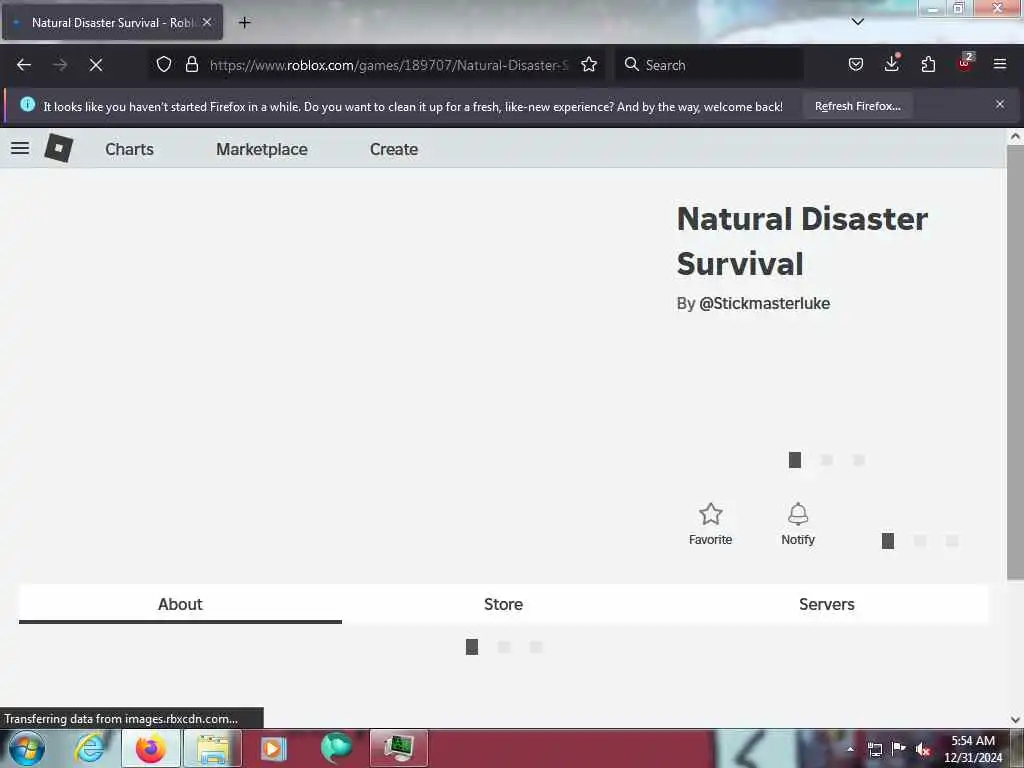
Task: Open the tracking protection shield icon
Action: [164, 64]
